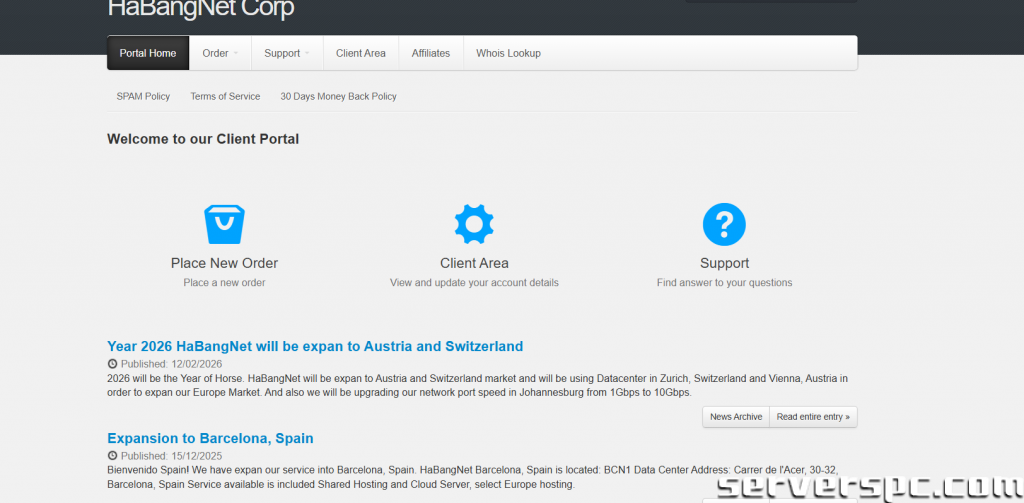Open the Whois Lookup page
Image resolution: width=1024 pixels, height=503 pixels.
tap(508, 53)
